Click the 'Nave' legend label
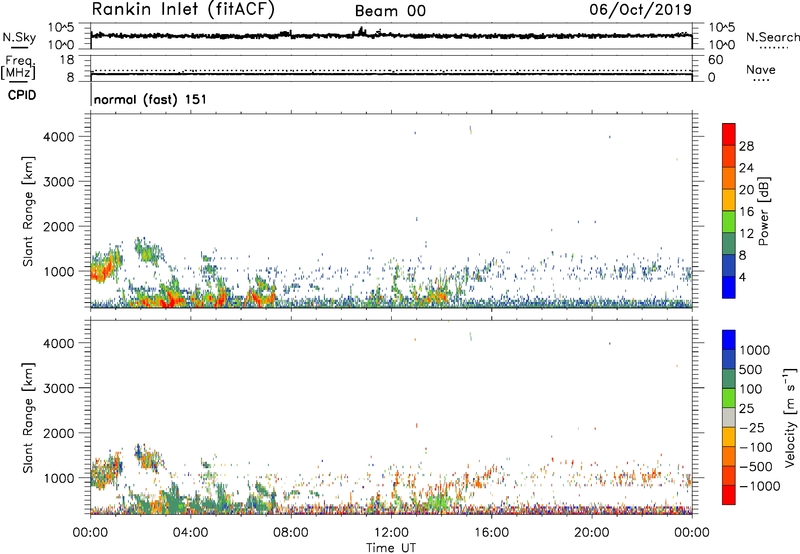800x554 pixels. pyautogui.click(x=761, y=69)
